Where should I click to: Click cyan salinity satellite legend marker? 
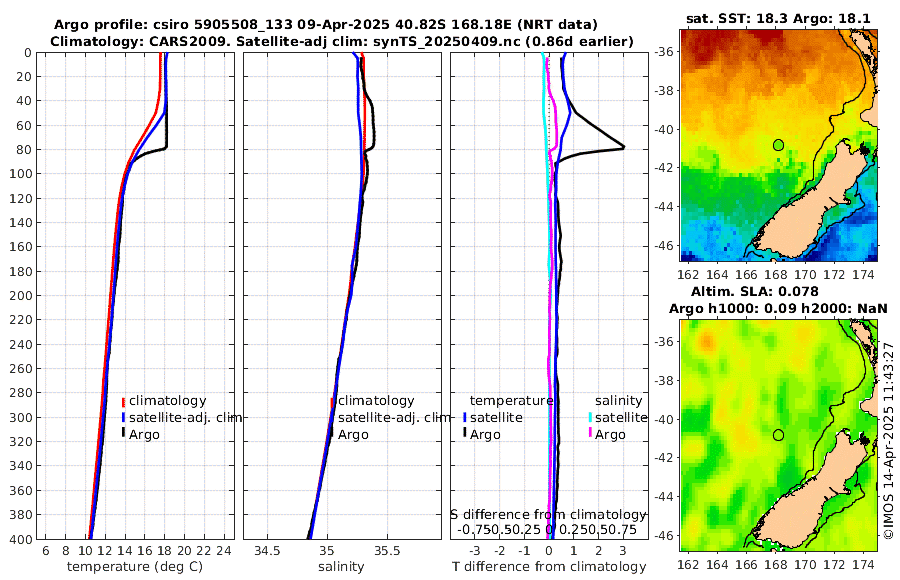point(590,418)
